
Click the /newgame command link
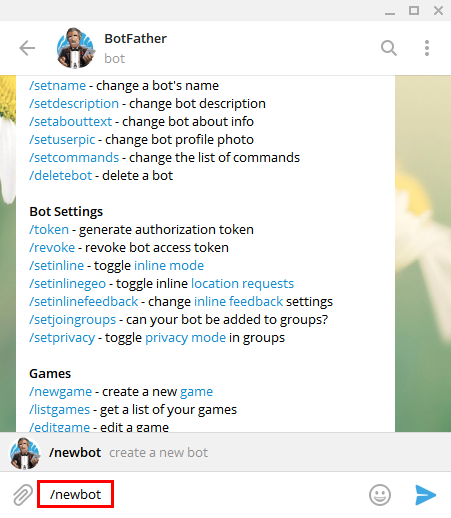[x=60, y=392]
